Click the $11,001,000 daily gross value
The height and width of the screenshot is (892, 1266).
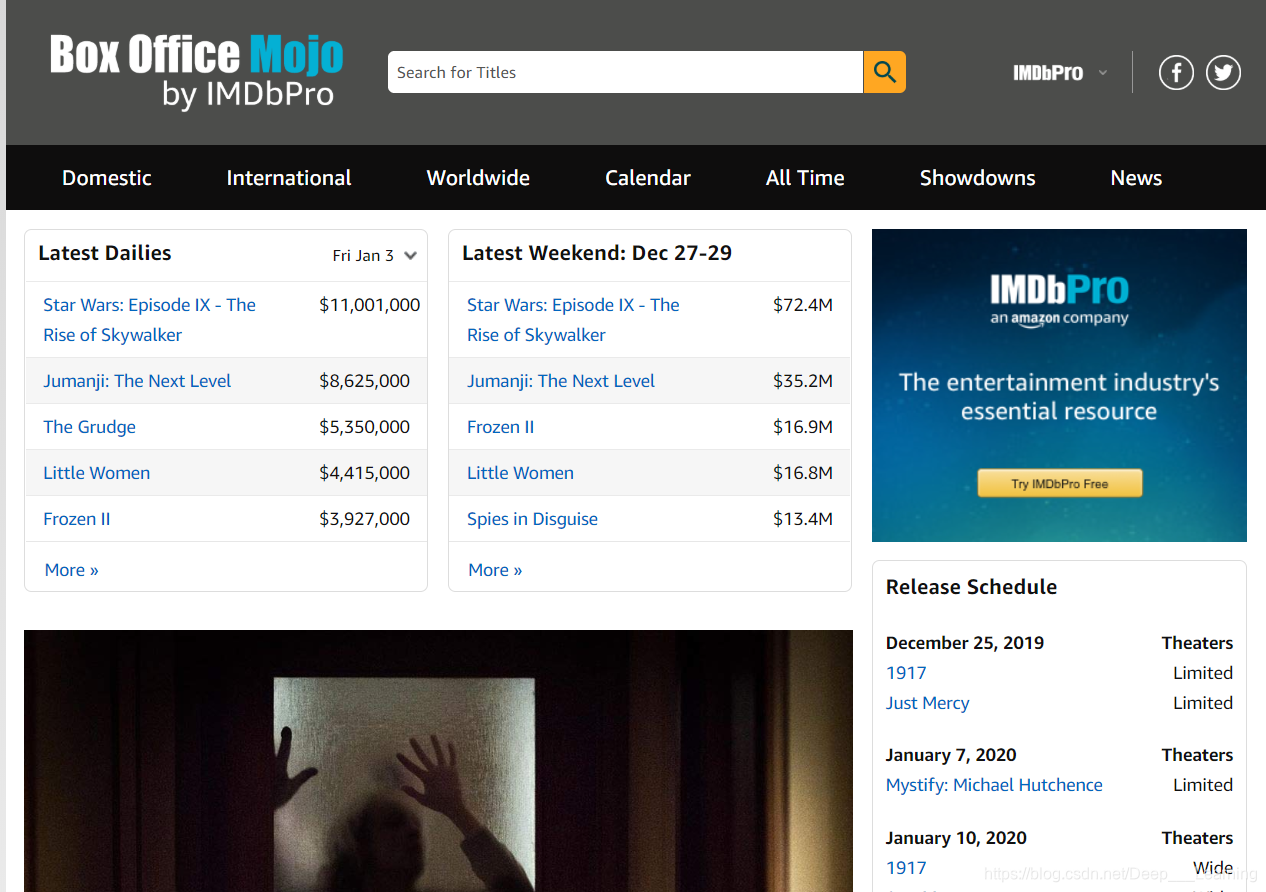pyautogui.click(x=369, y=305)
